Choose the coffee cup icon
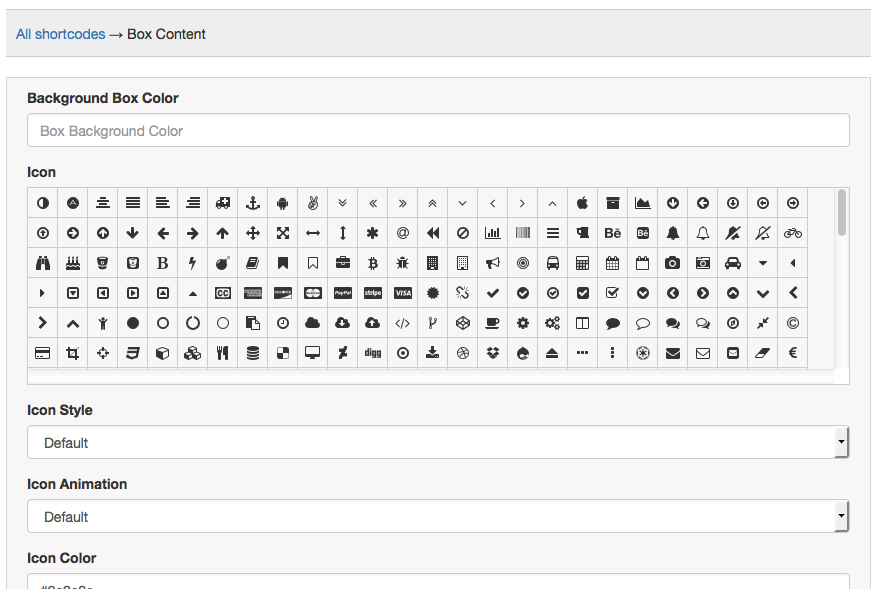This screenshot has height=591, width=878. coord(493,323)
